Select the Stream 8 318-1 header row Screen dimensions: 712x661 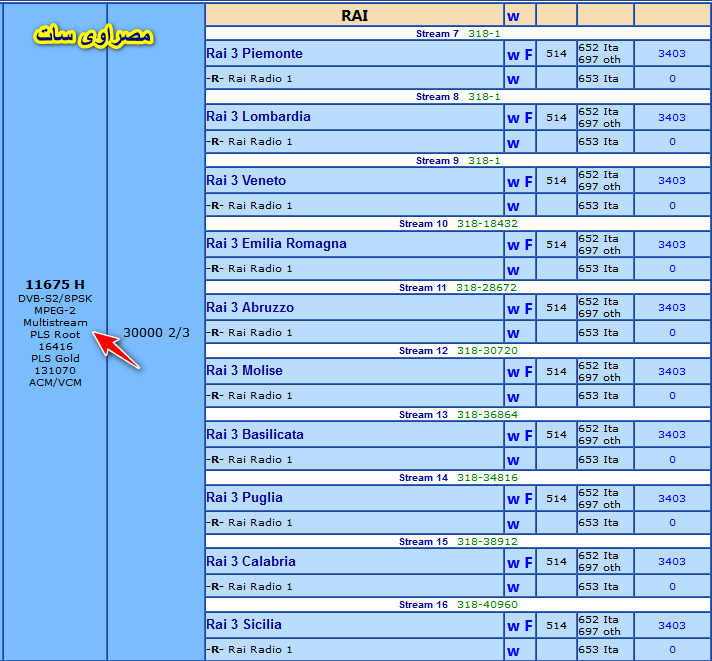(458, 97)
